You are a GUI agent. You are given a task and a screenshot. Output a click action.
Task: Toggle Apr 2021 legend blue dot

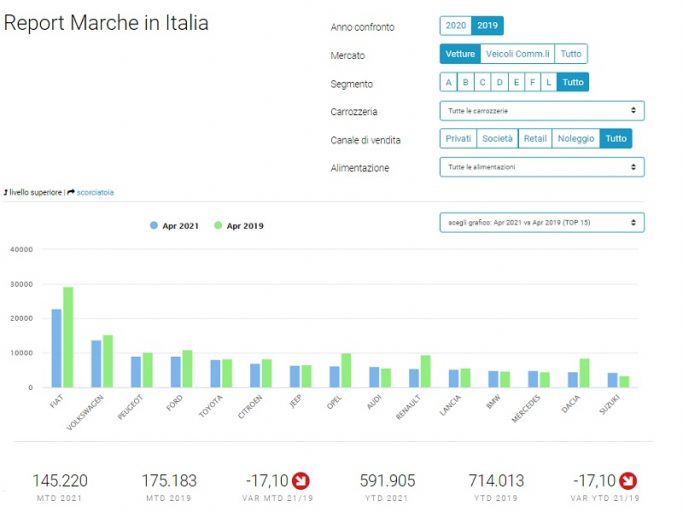coord(154,225)
